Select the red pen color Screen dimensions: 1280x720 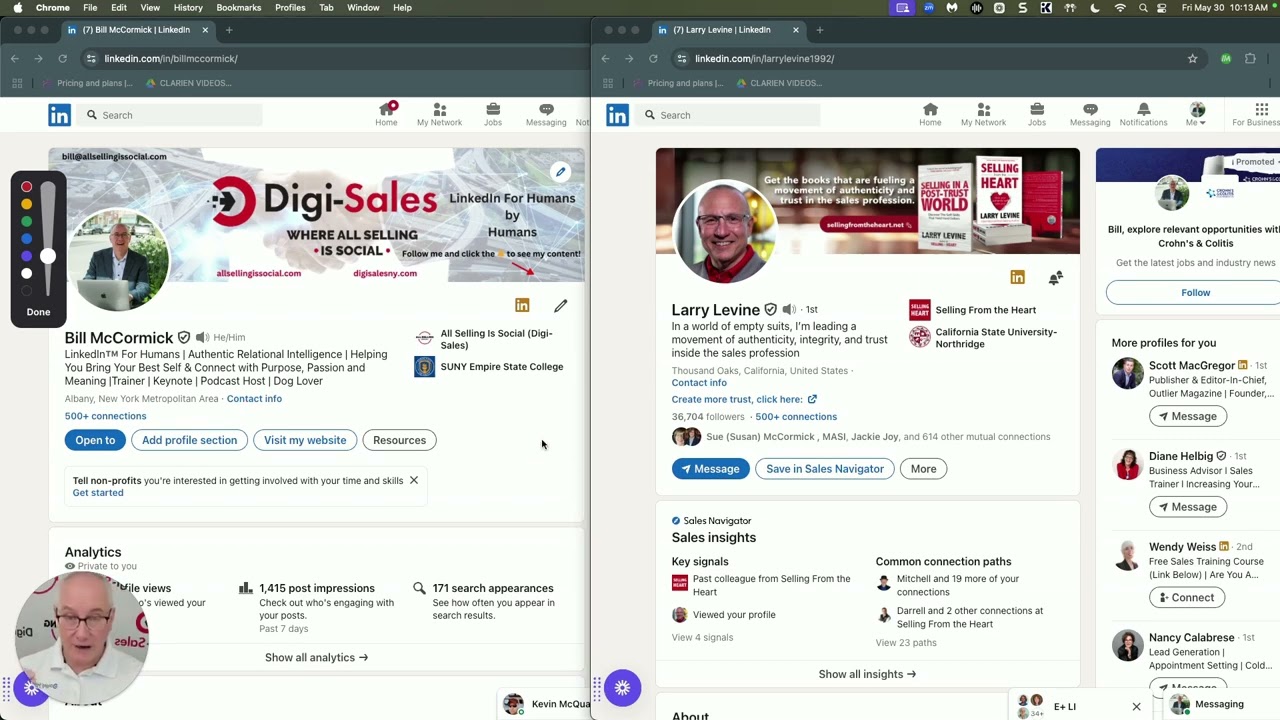(x=27, y=187)
